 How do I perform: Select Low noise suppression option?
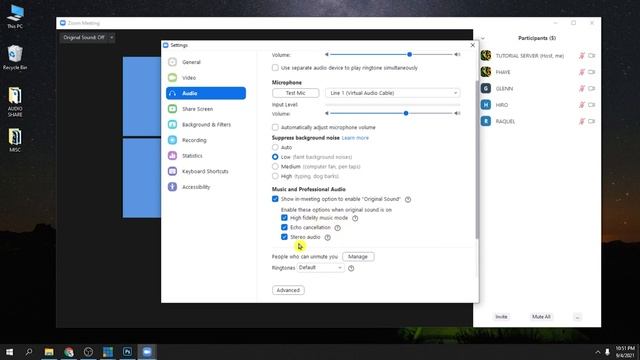[275, 157]
